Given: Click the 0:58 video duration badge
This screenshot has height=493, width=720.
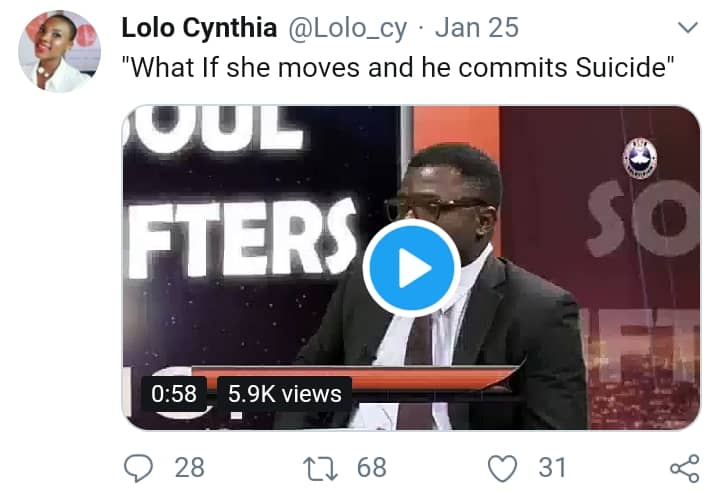Looking at the screenshot, I should (174, 393).
